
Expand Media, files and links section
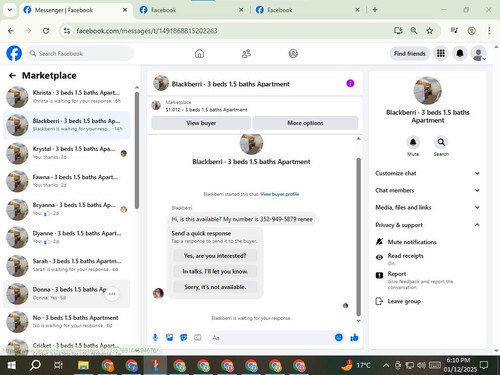point(428,207)
